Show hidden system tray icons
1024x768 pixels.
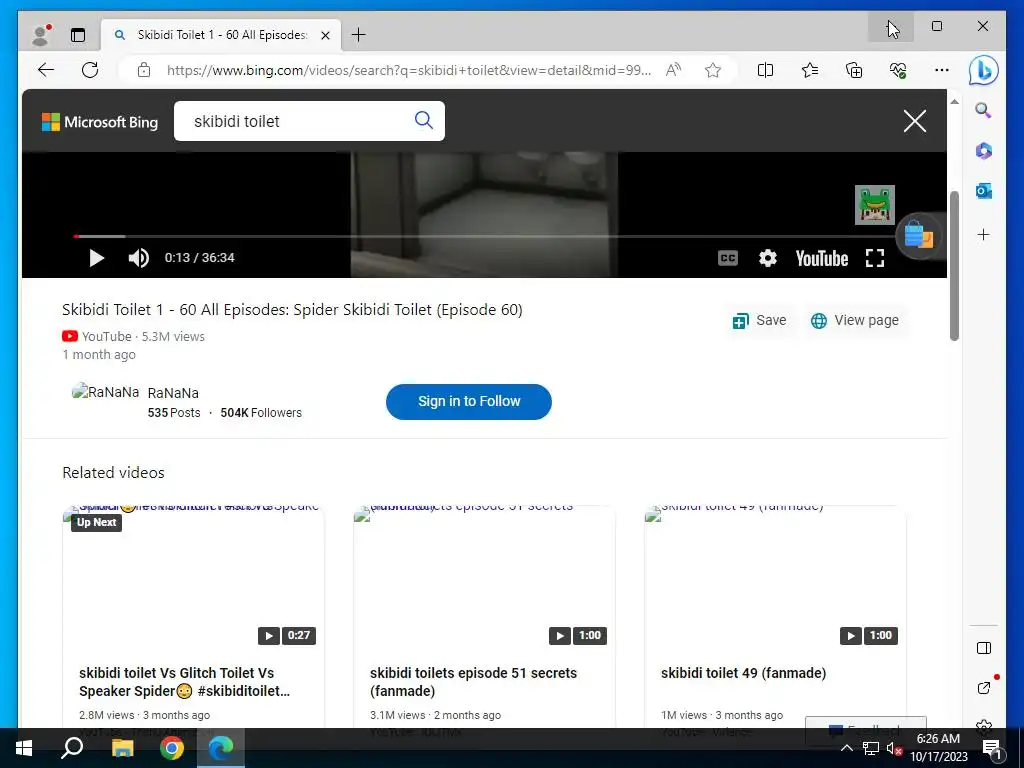click(x=846, y=748)
